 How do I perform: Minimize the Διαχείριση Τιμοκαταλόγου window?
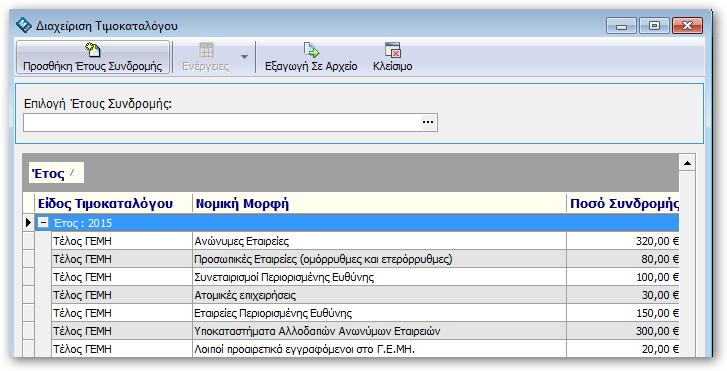(621, 26)
